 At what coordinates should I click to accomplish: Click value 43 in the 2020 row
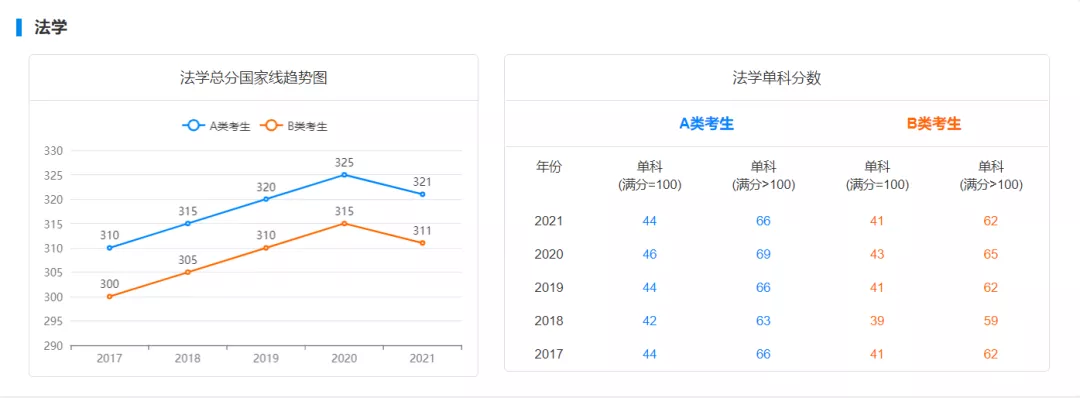[877, 254]
